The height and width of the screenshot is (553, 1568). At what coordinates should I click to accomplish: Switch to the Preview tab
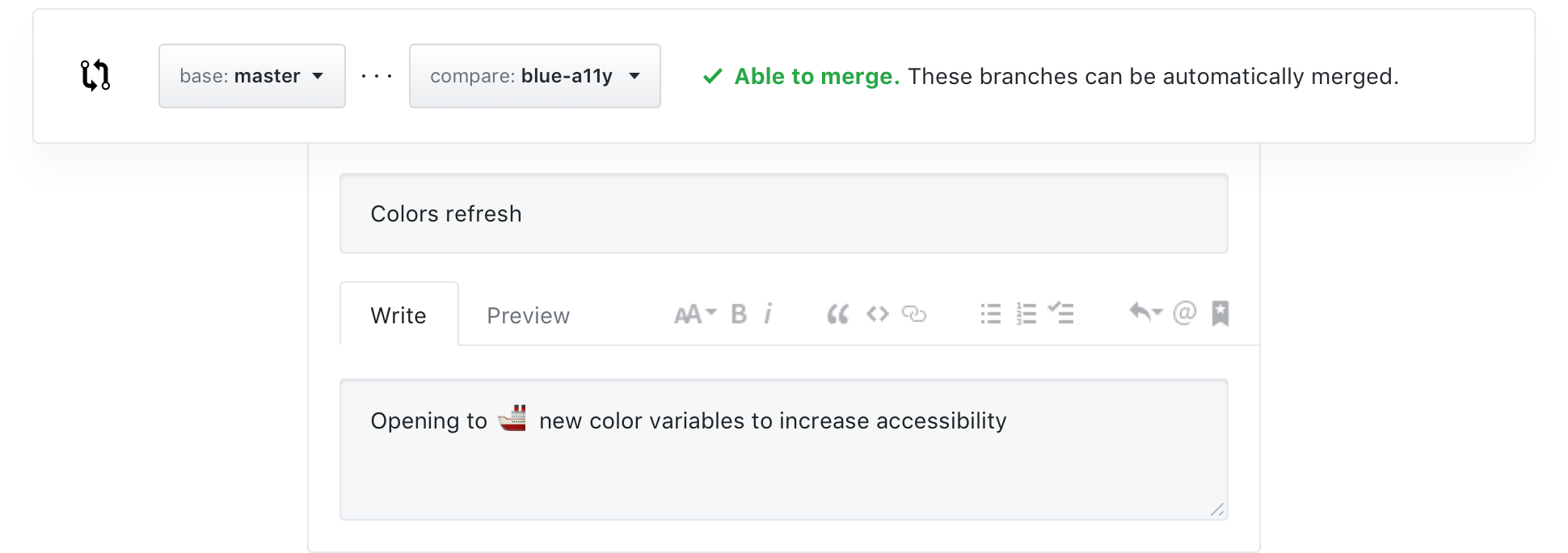pyautogui.click(x=528, y=315)
